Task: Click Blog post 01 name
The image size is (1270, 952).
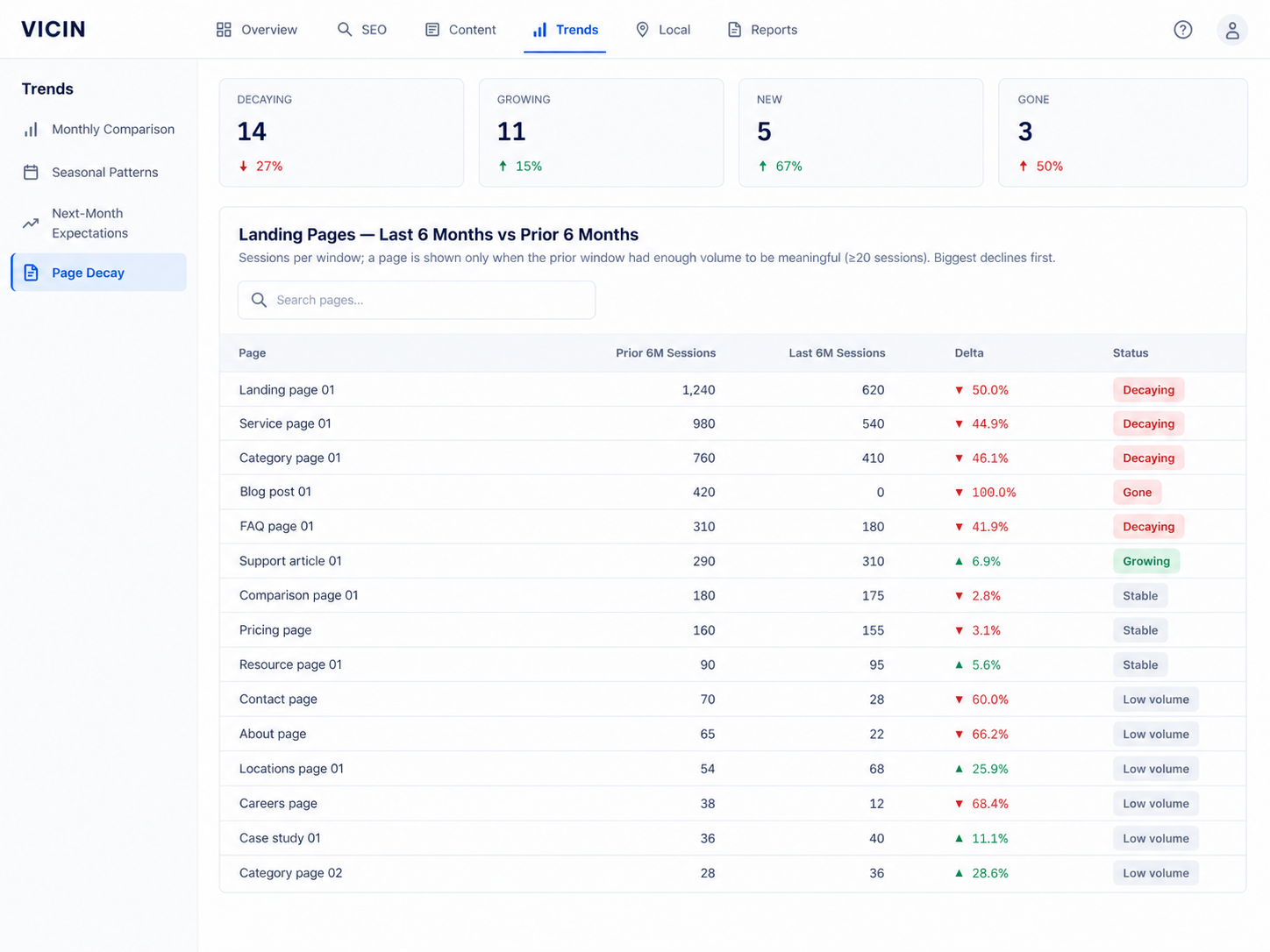Action: click(275, 493)
